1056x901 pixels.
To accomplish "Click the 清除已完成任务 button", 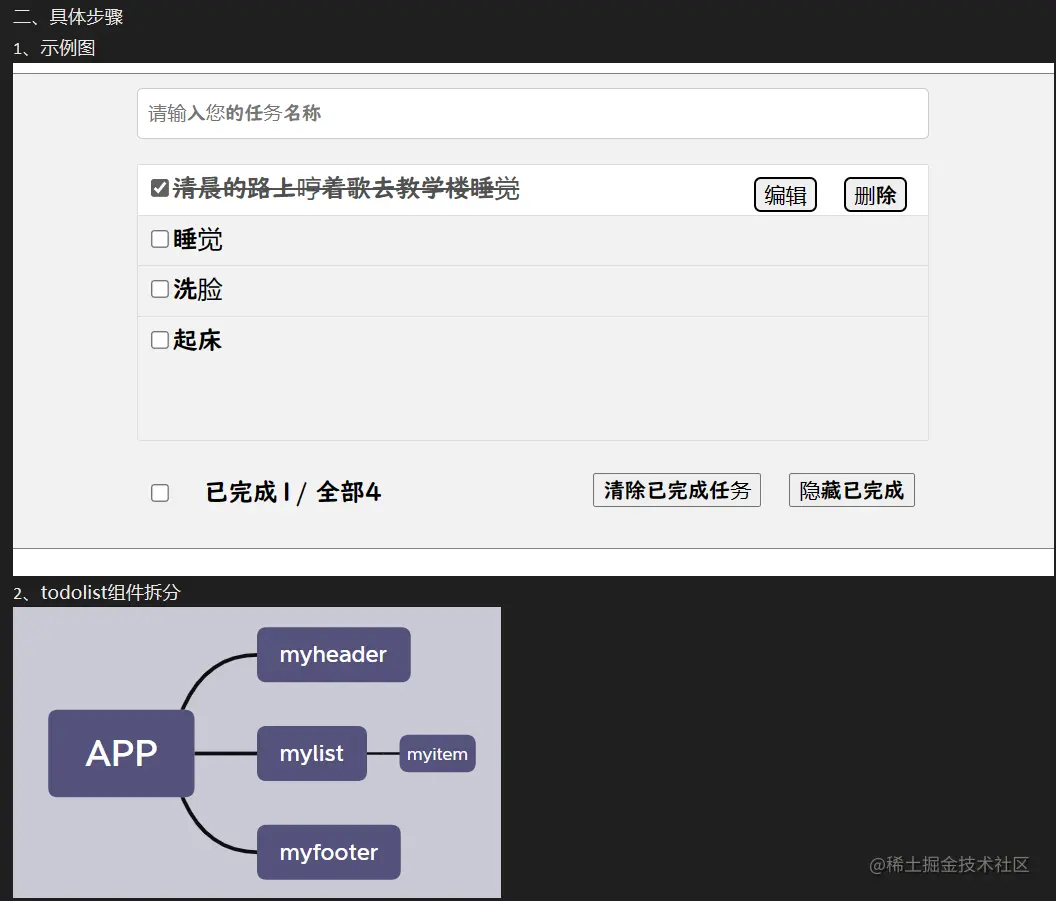I will (677, 490).
